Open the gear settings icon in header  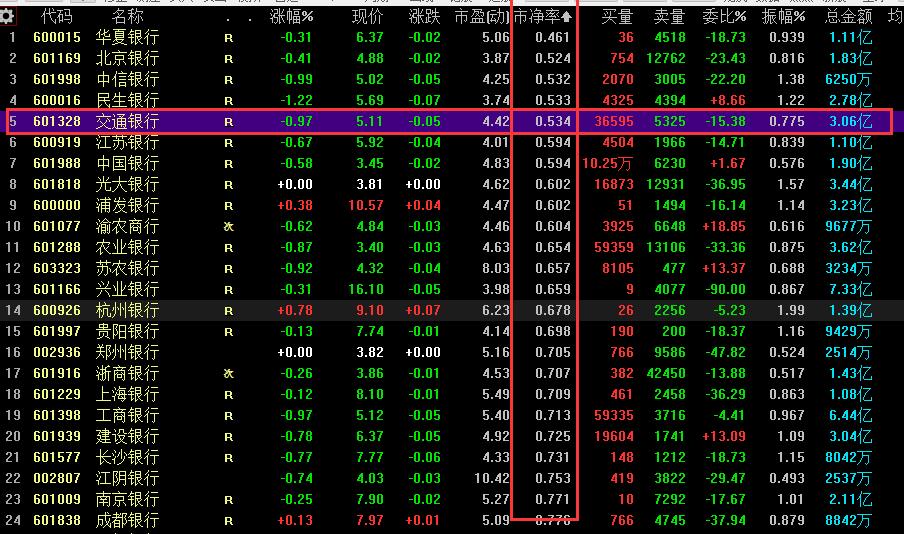(7, 16)
